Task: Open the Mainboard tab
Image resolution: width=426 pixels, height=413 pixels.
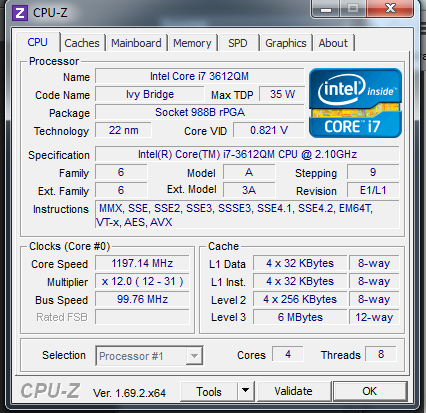Action: tap(136, 43)
